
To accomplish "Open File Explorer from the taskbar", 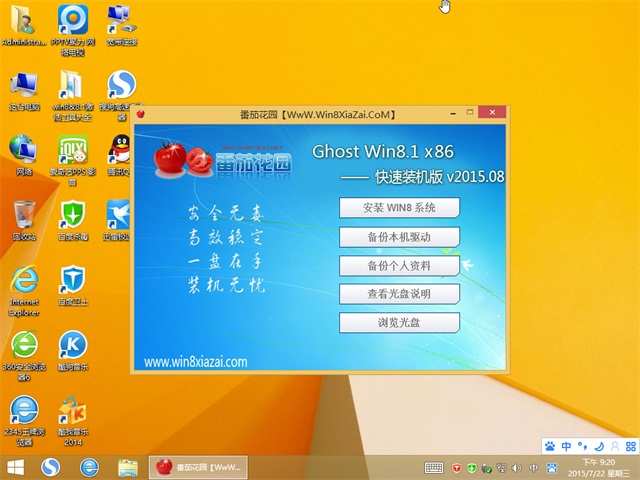I will point(127,467).
